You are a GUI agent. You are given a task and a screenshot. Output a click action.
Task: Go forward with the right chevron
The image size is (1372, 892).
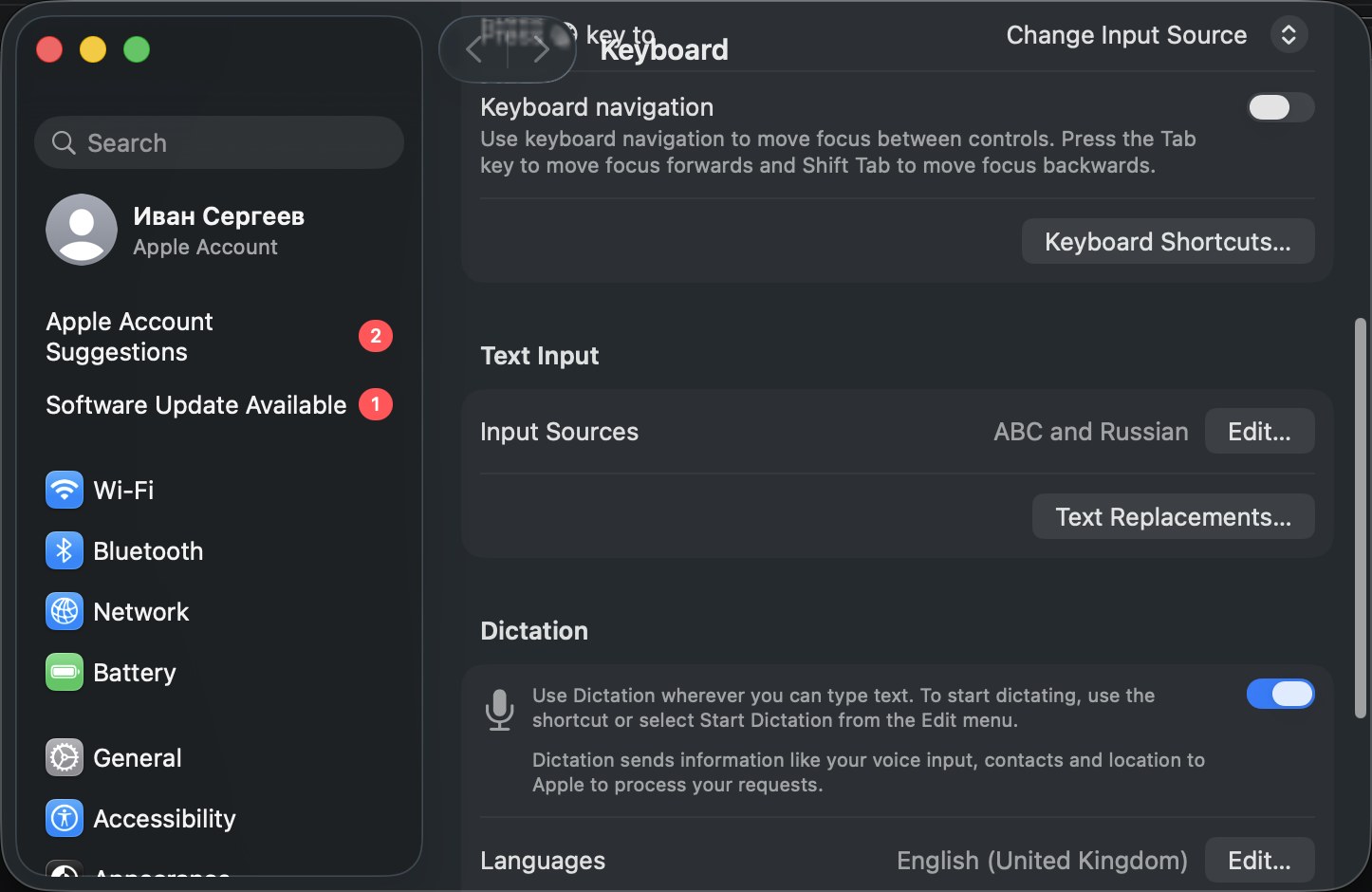pyautogui.click(x=541, y=49)
